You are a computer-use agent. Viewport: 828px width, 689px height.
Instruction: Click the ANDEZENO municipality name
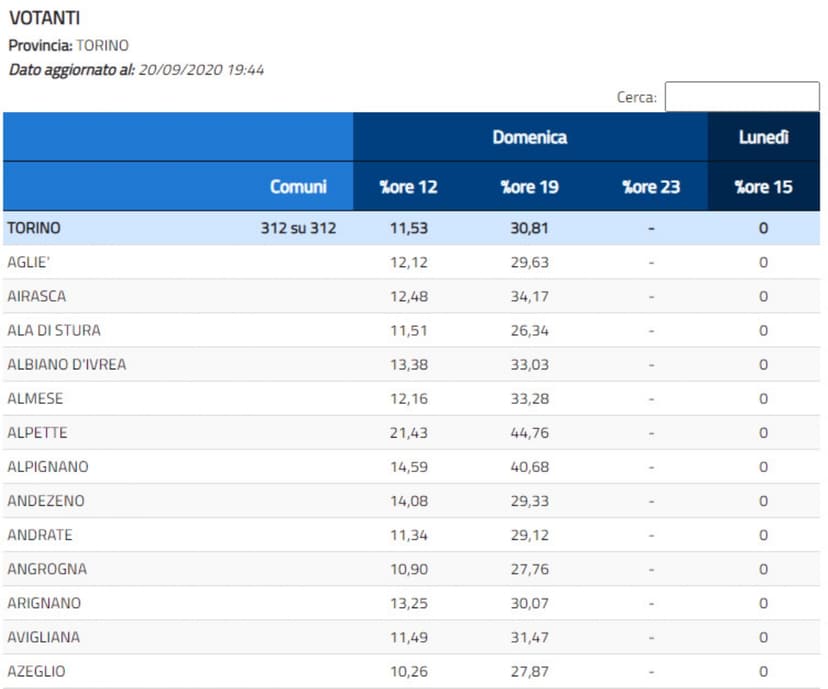click(x=45, y=501)
